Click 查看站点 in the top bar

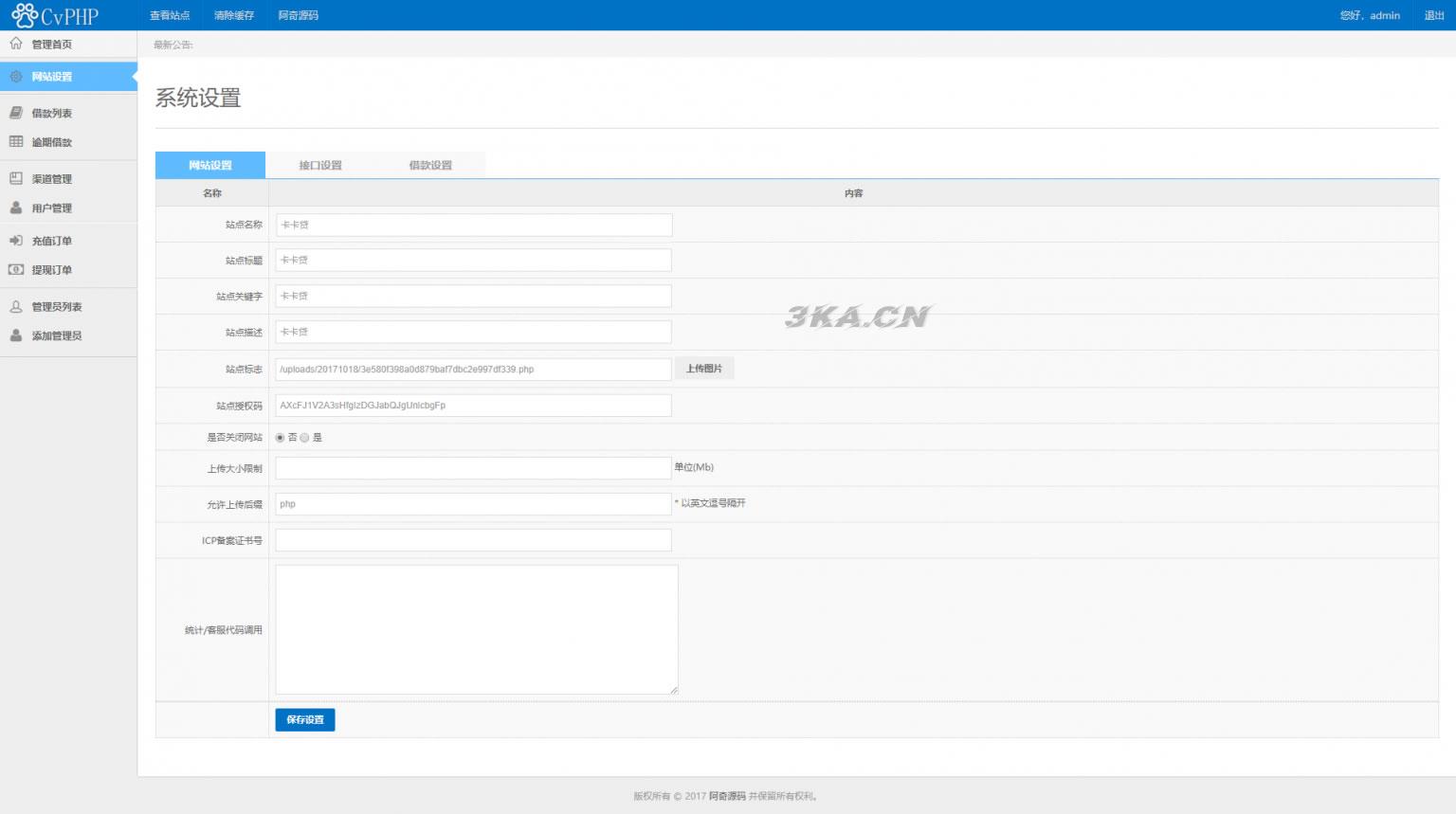pos(170,15)
